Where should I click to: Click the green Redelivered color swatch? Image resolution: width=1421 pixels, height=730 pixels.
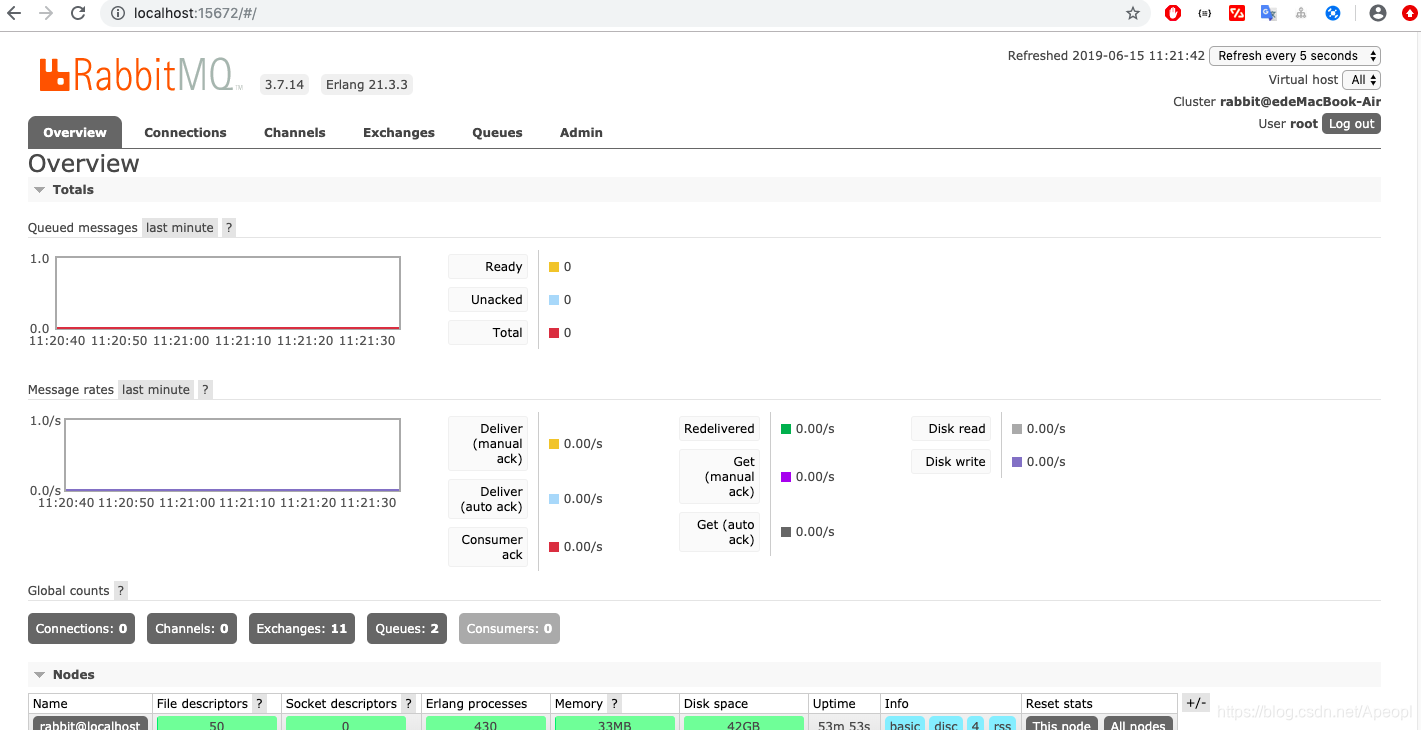coord(786,429)
